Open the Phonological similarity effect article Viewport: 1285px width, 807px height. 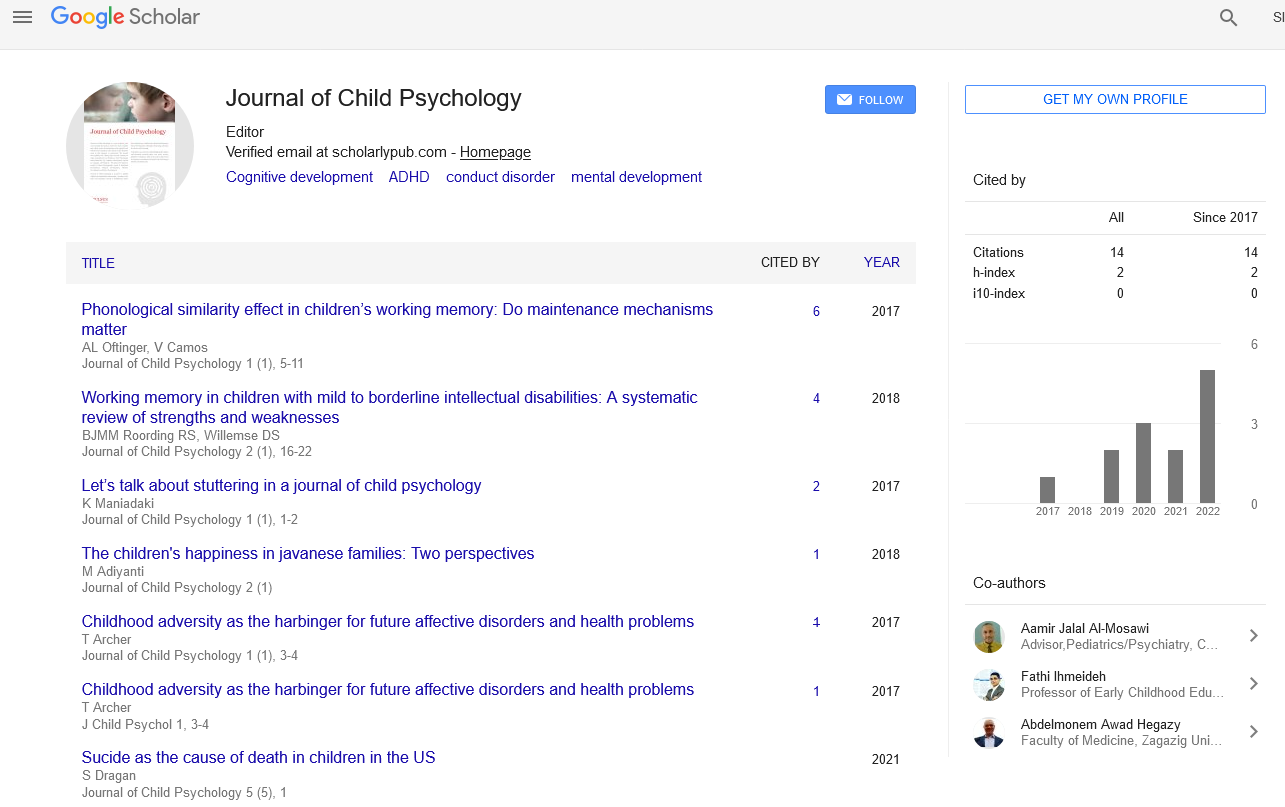[397, 319]
